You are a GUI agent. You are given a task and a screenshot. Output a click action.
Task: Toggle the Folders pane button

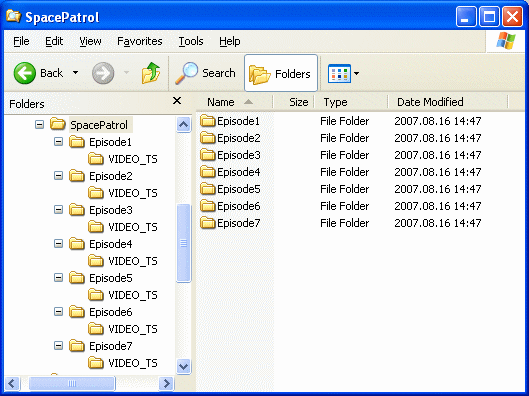tap(281, 73)
